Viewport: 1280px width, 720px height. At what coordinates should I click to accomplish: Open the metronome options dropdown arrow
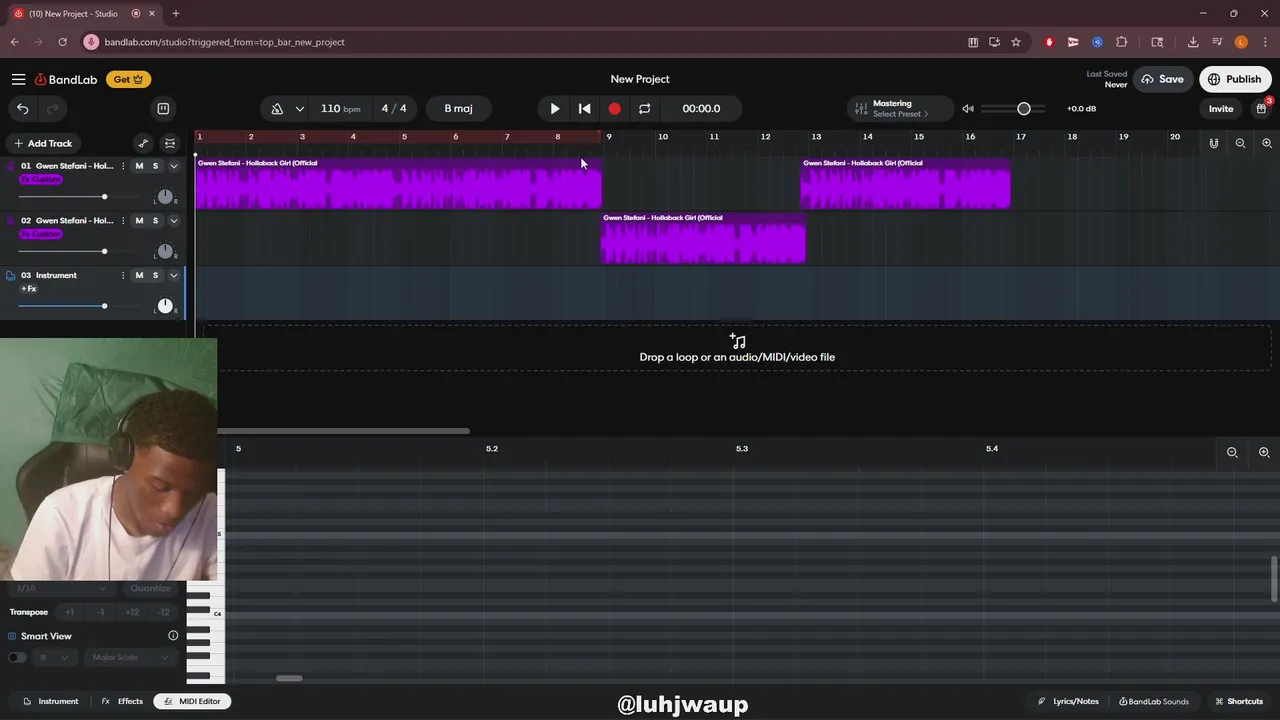pos(299,108)
